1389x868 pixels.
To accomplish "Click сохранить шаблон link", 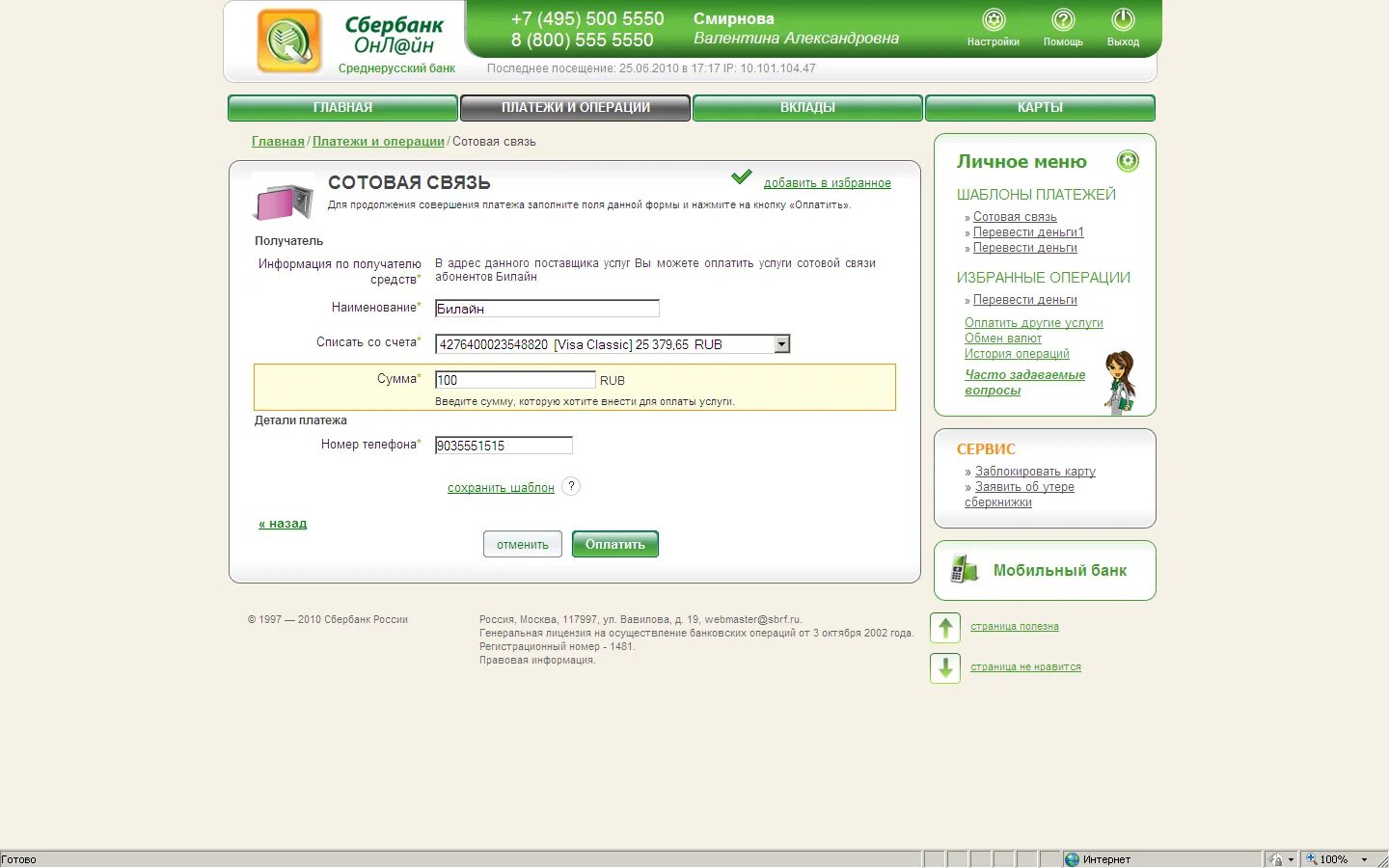I will pyautogui.click(x=501, y=488).
